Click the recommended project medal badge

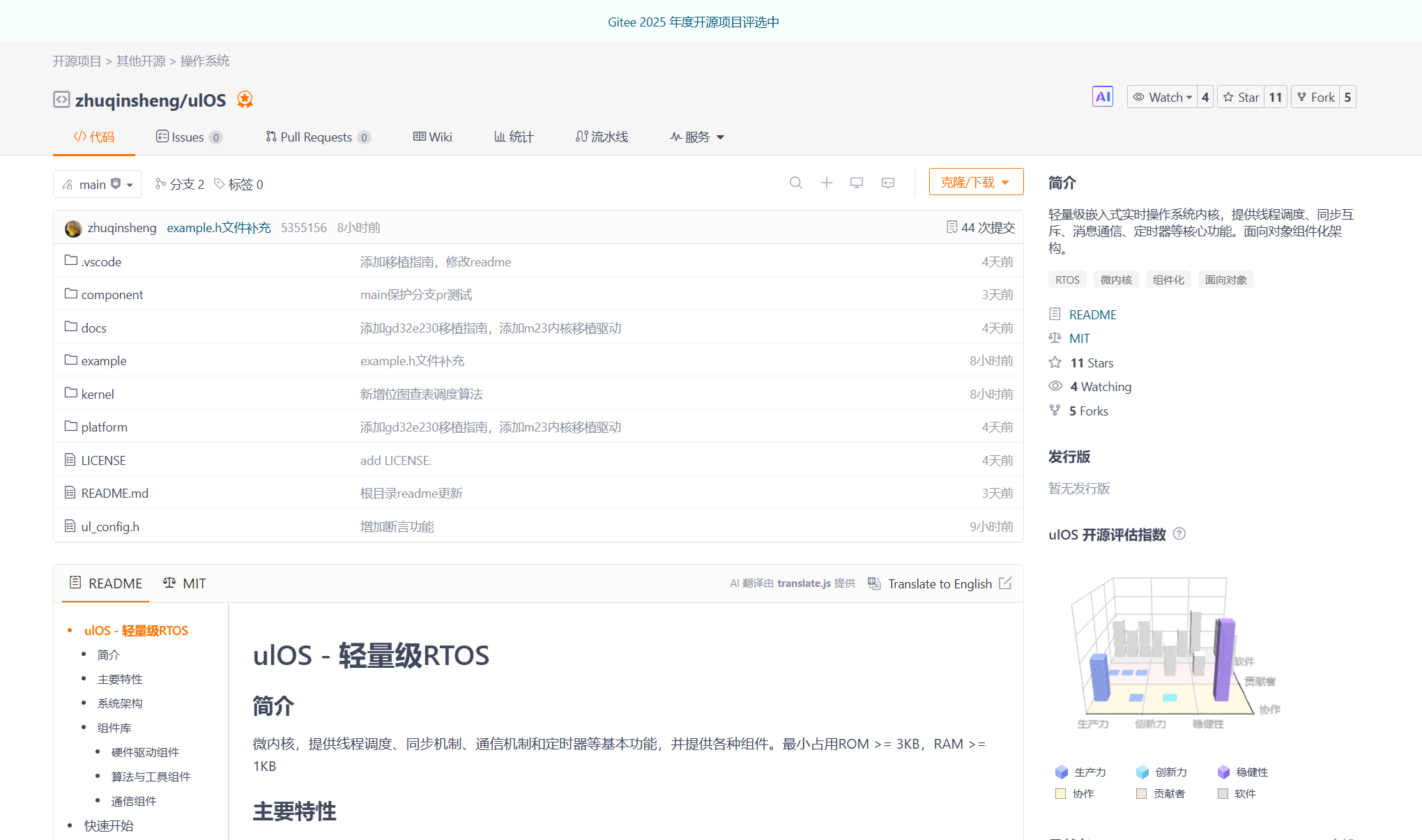pos(245,100)
